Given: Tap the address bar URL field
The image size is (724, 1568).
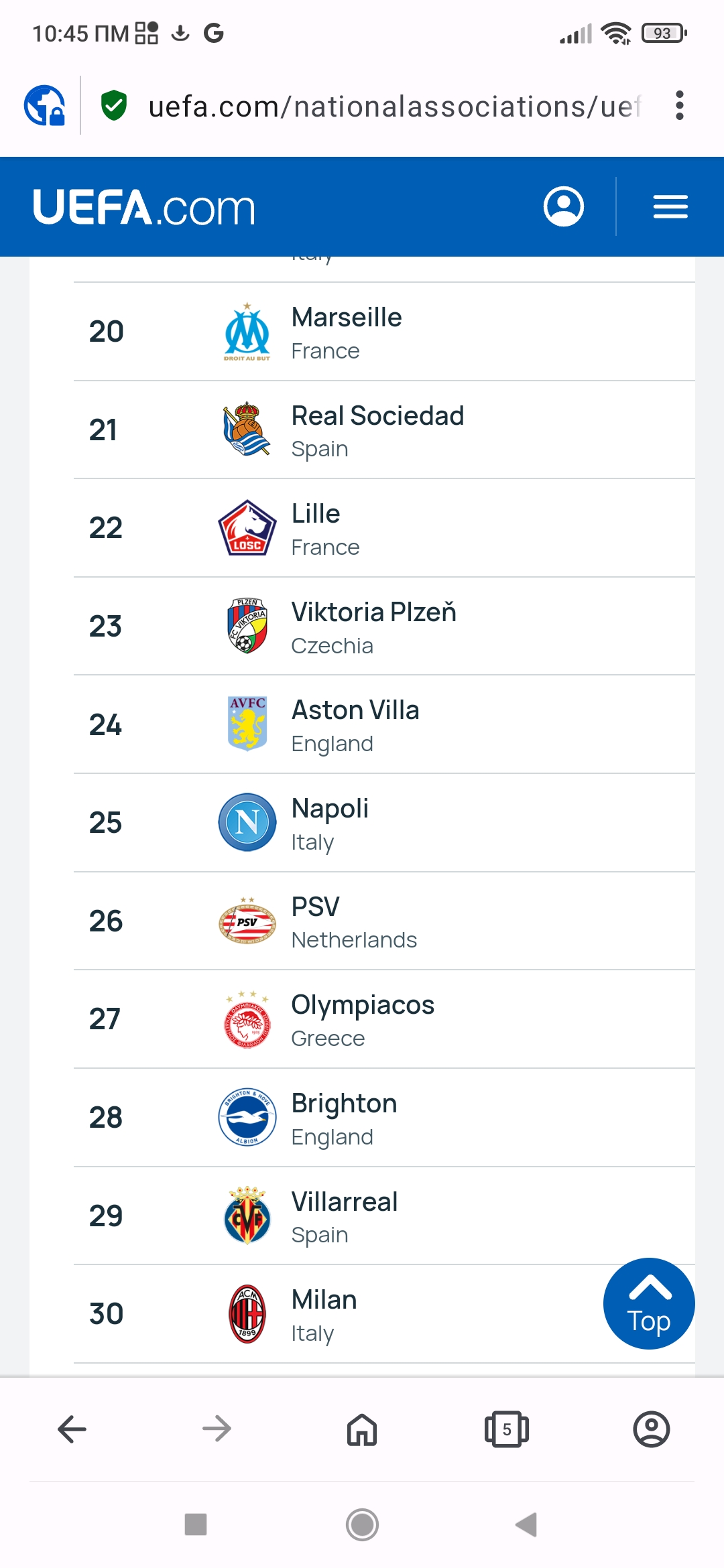Looking at the screenshot, I should [394, 107].
